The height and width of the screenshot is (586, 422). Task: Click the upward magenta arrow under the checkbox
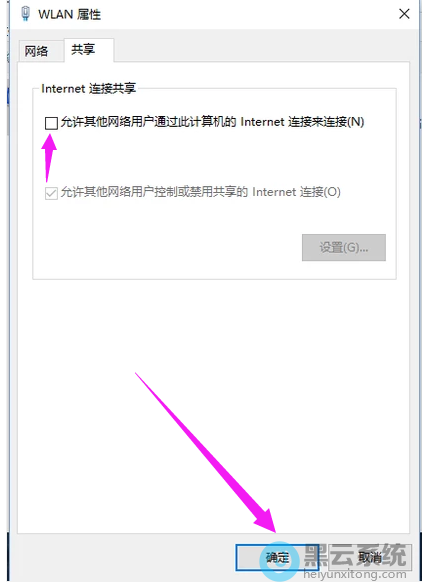(49, 158)
